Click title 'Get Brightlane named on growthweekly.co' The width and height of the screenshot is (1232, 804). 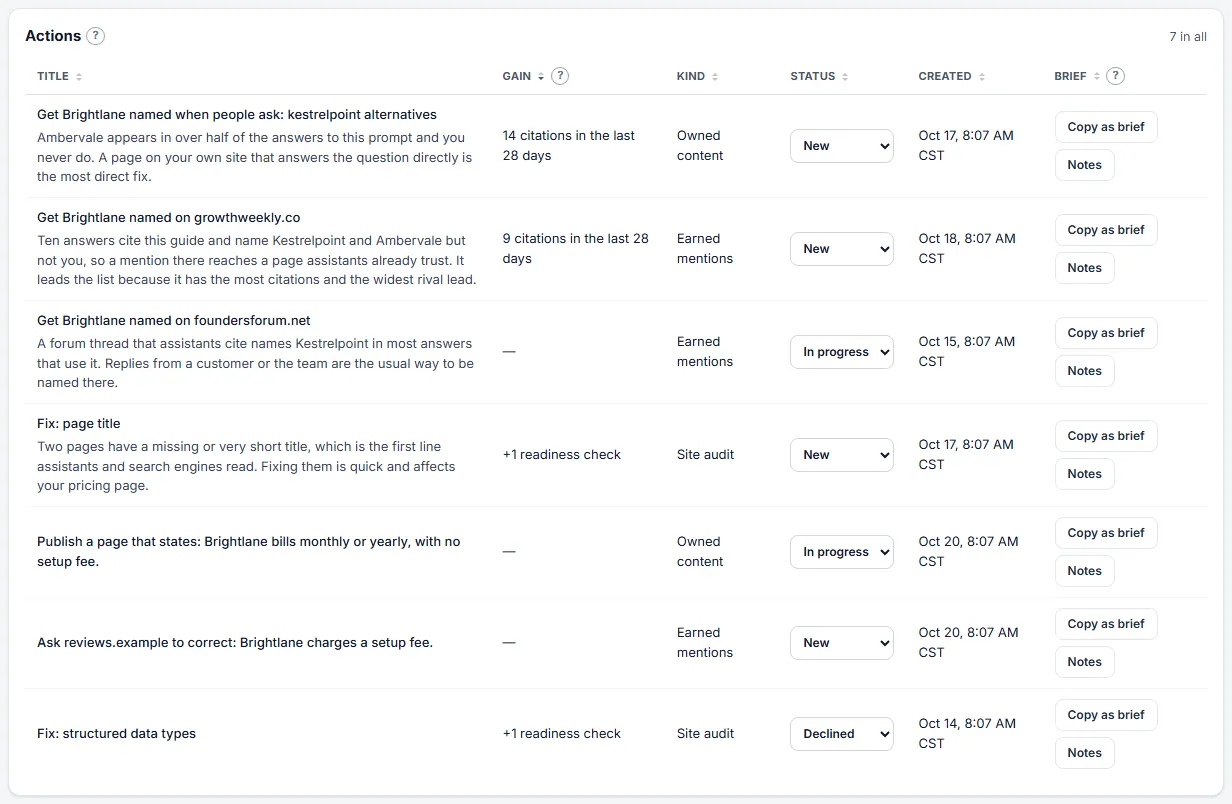[169, 218]
